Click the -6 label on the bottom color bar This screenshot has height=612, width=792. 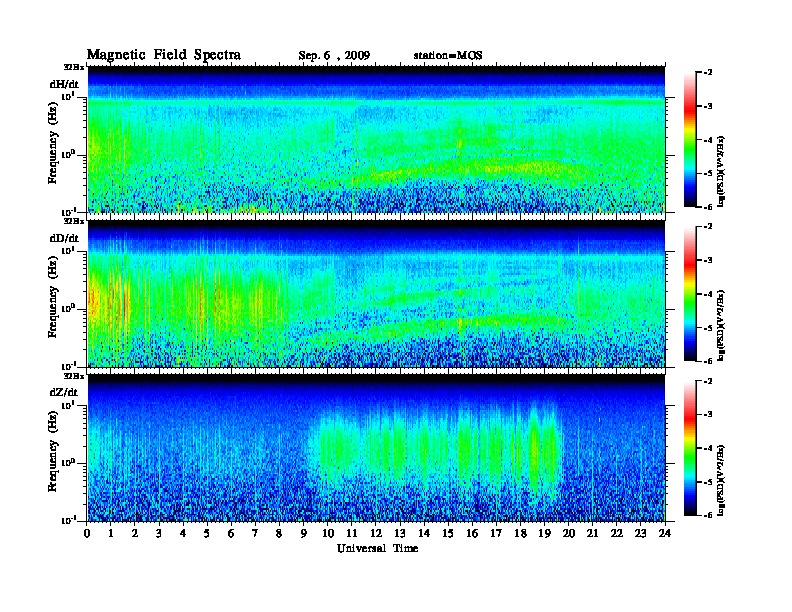[708, 515]
